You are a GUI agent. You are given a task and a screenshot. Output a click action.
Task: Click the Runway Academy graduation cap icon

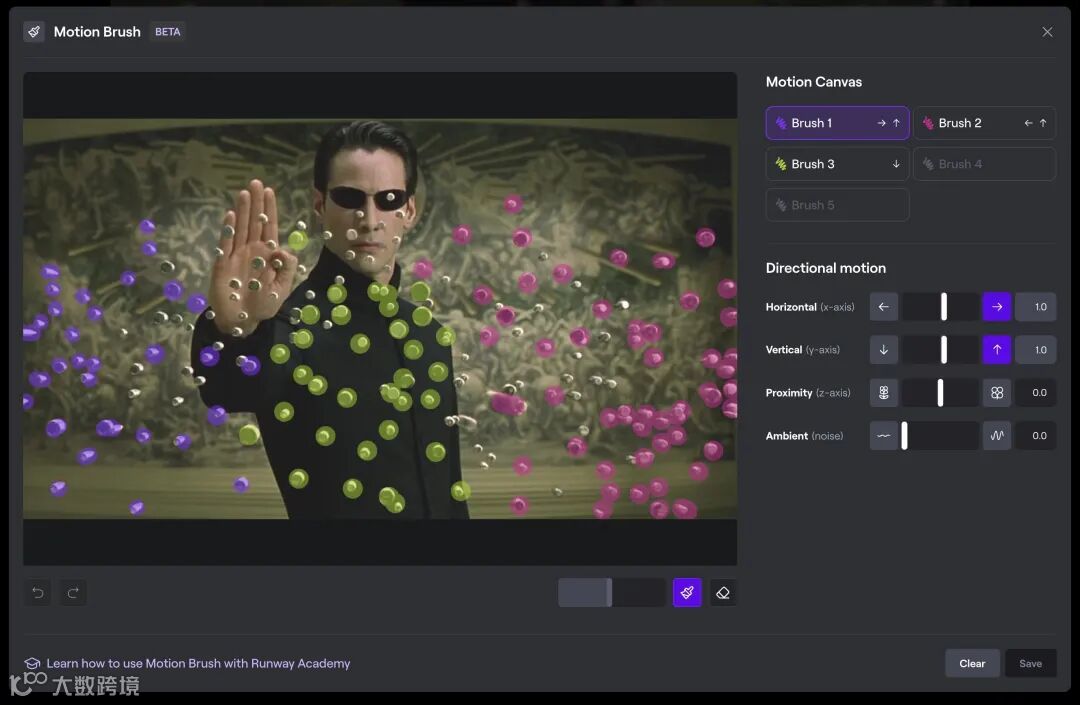pyautogui.click(x=32, y=664)
